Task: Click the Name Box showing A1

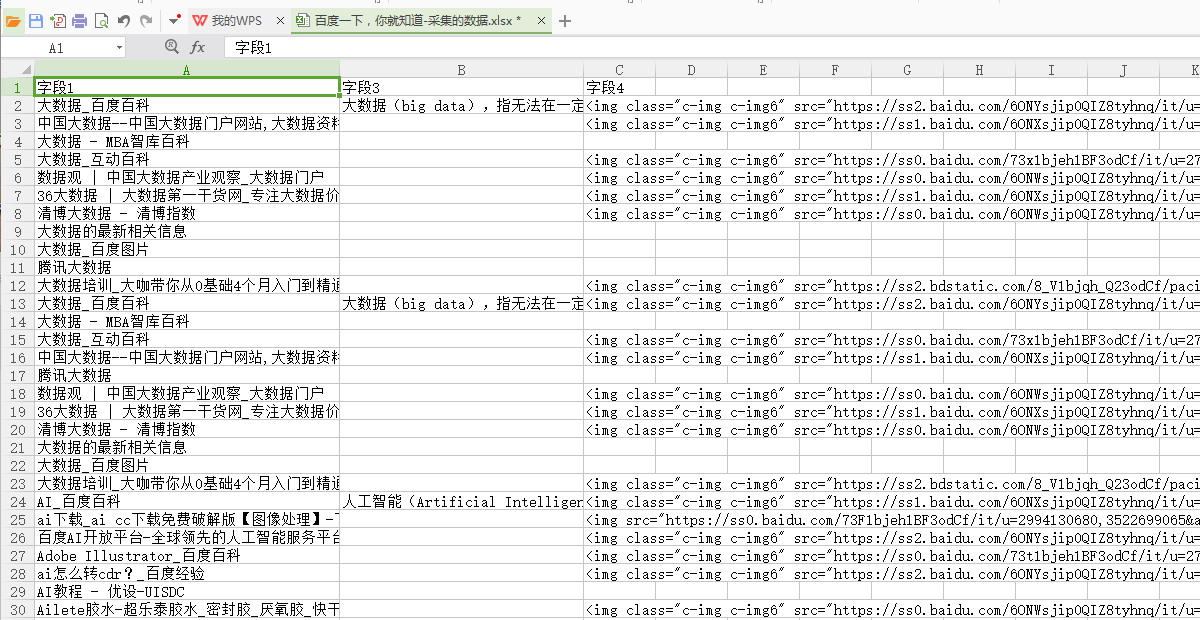Action: click(56, 47)
